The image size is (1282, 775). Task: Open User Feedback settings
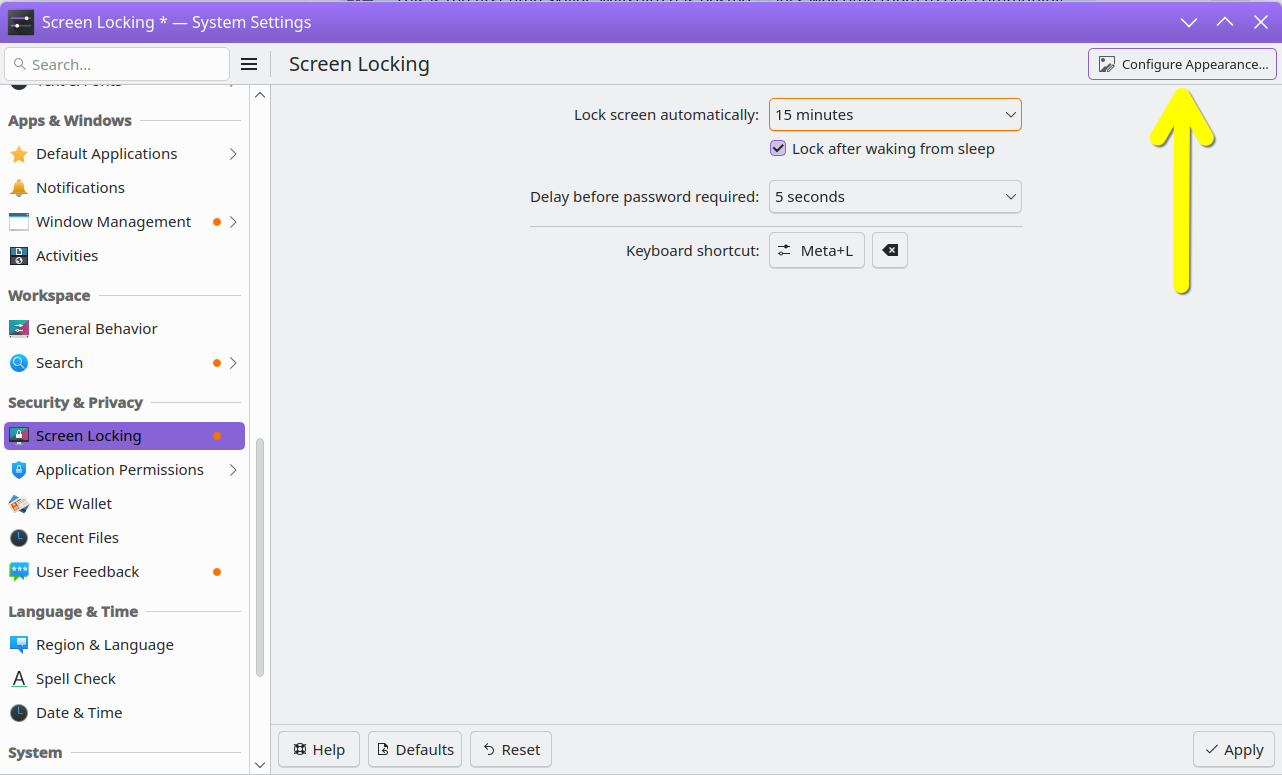(124, 572)
